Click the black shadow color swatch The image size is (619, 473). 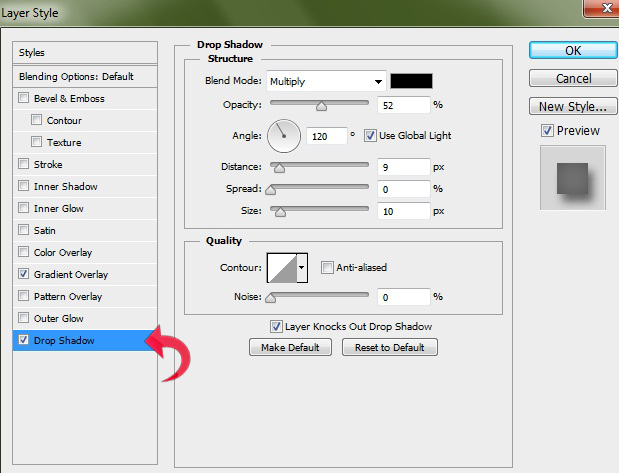click(411, 82)
